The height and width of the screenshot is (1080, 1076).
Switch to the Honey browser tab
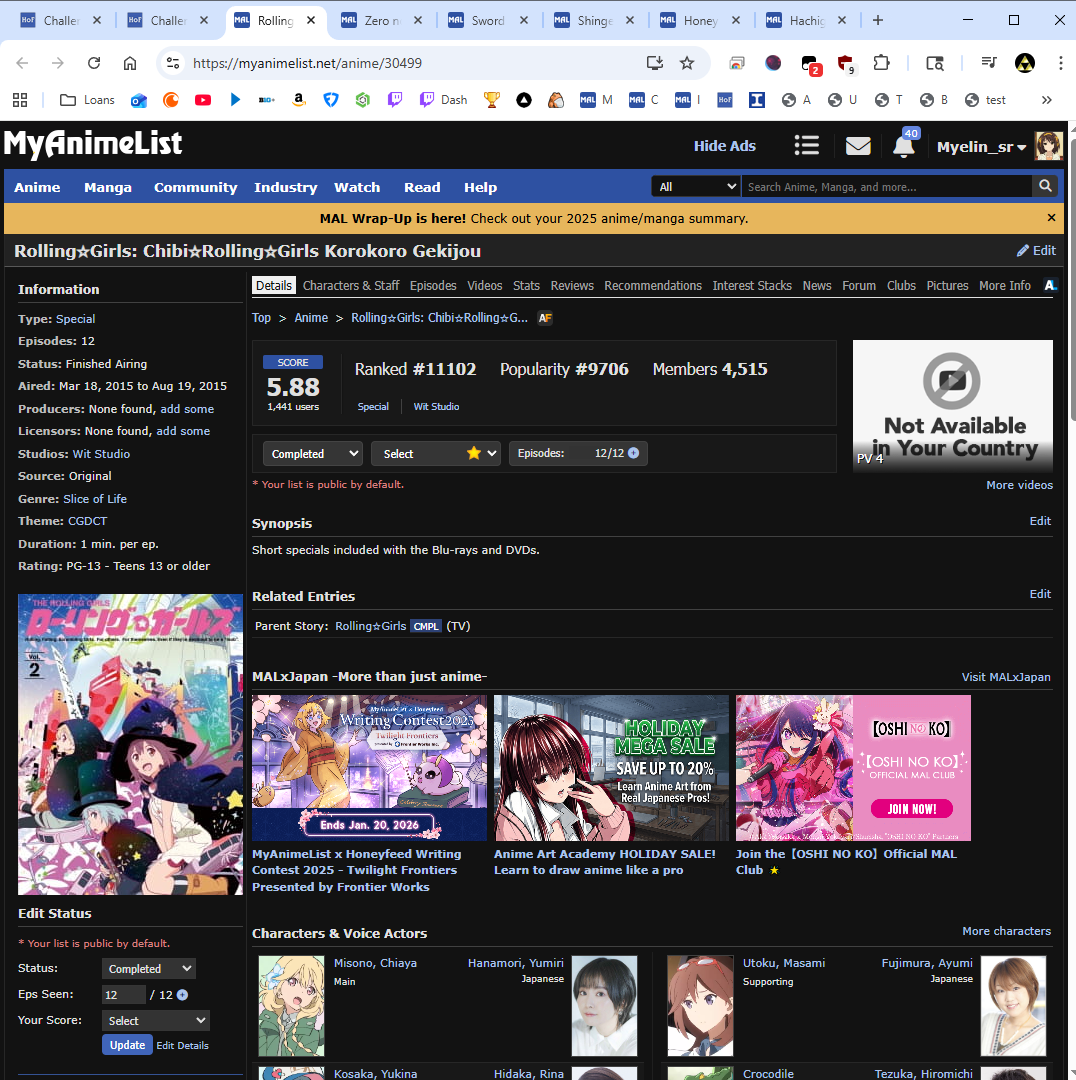pos(701,21)
